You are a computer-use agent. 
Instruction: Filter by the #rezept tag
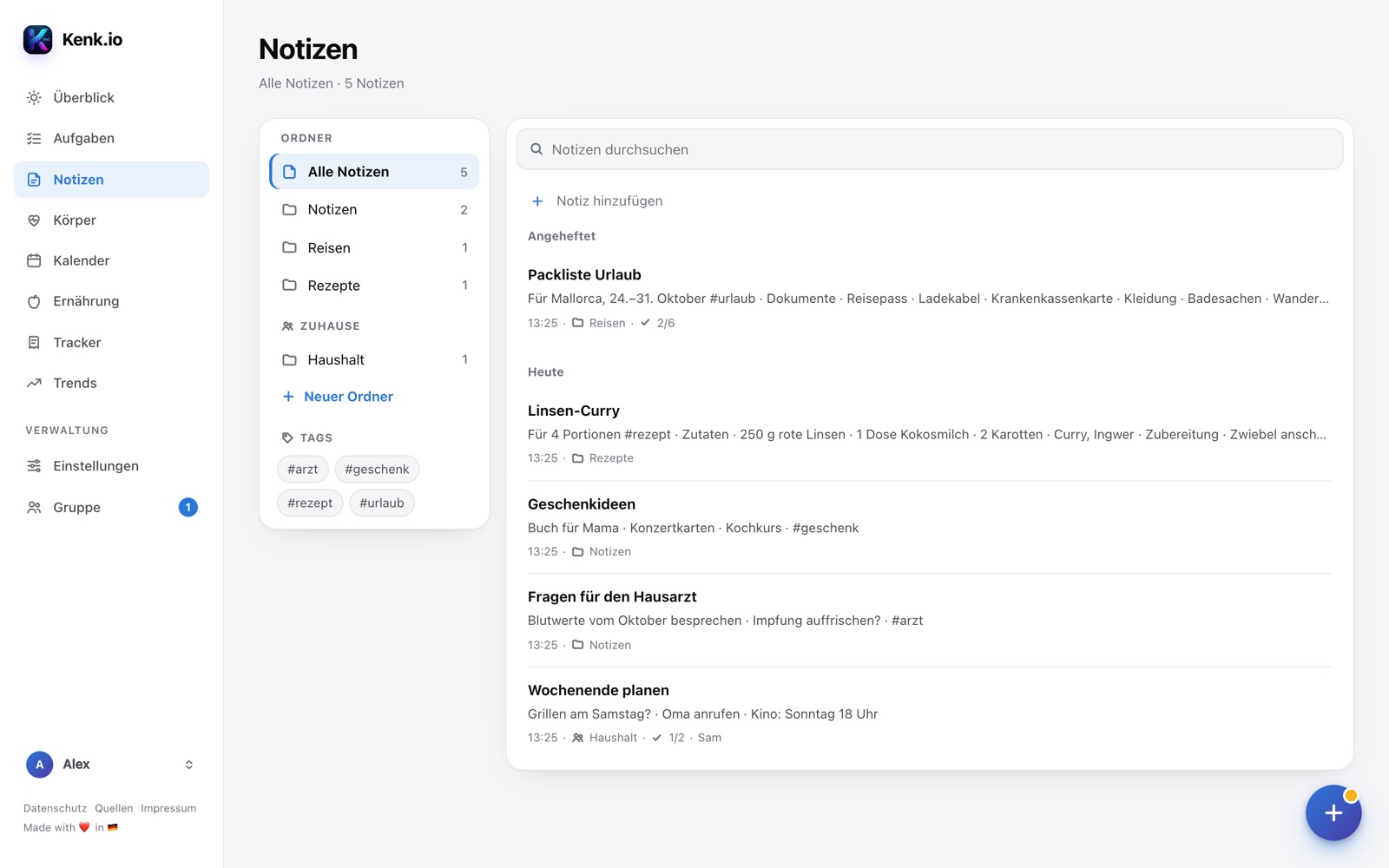point(310,503)
